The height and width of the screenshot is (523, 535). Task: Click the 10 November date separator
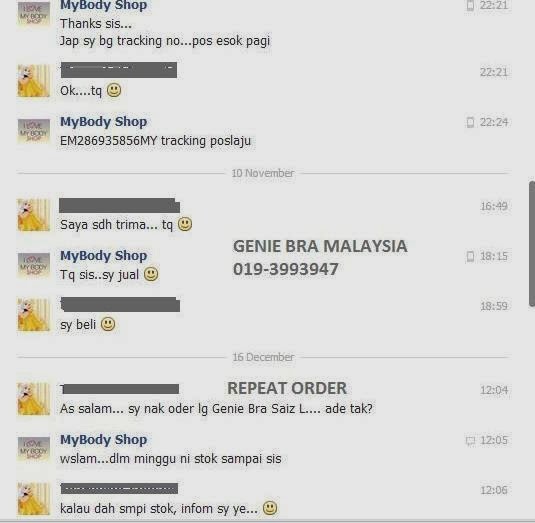point(263,173)
